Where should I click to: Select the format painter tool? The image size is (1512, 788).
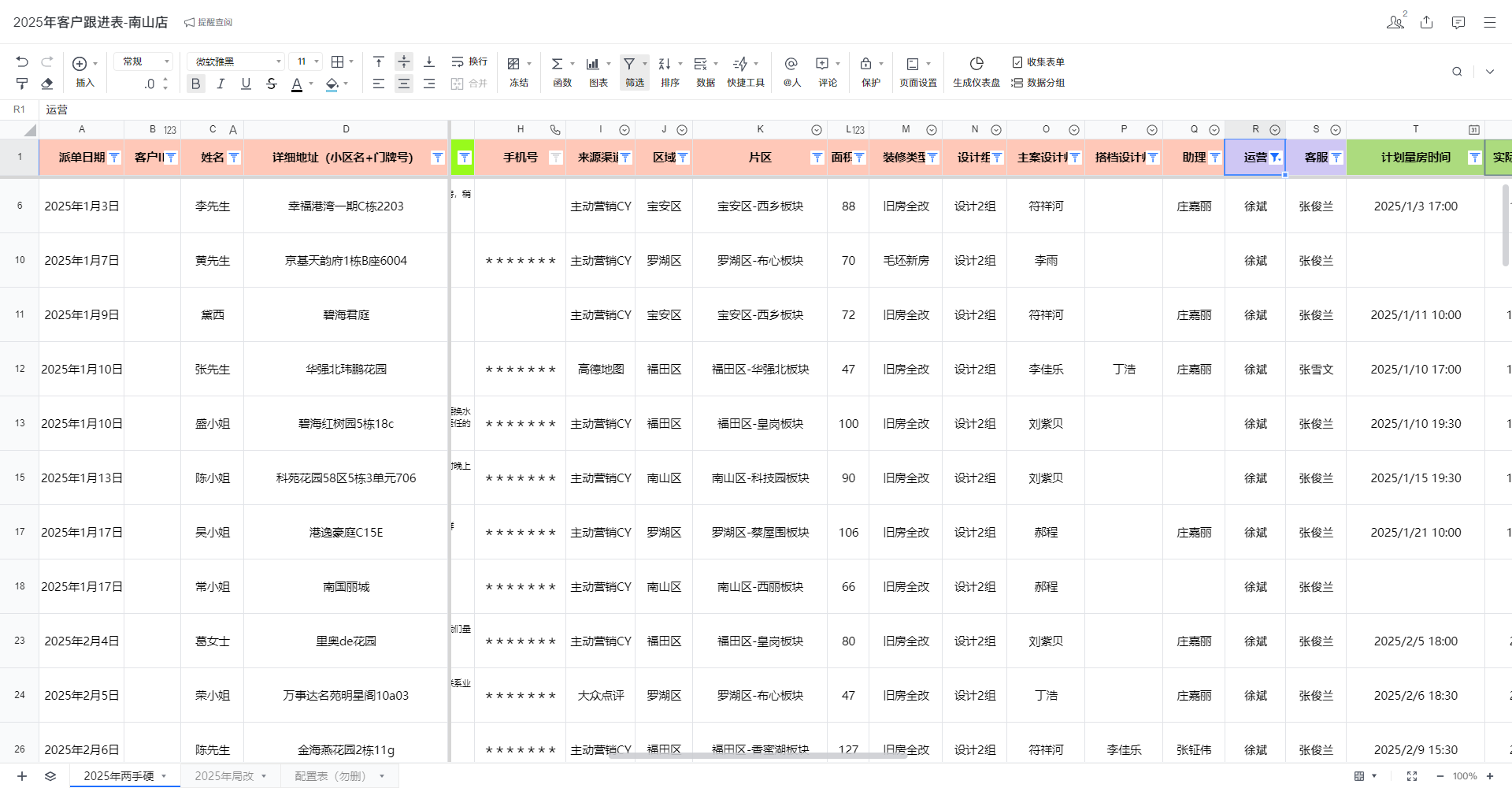(22, 84)
